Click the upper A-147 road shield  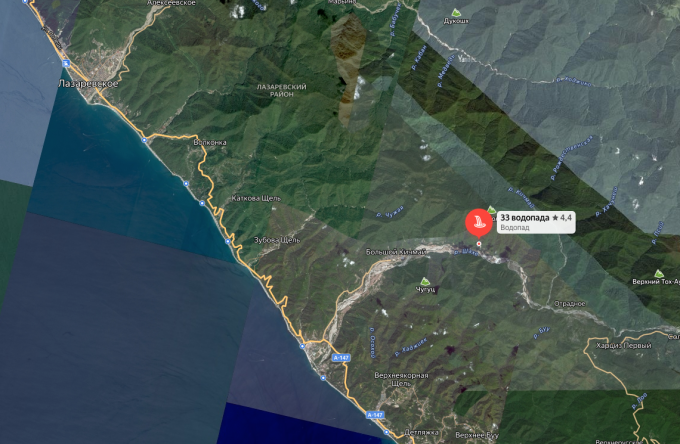[x=341, y=358]
